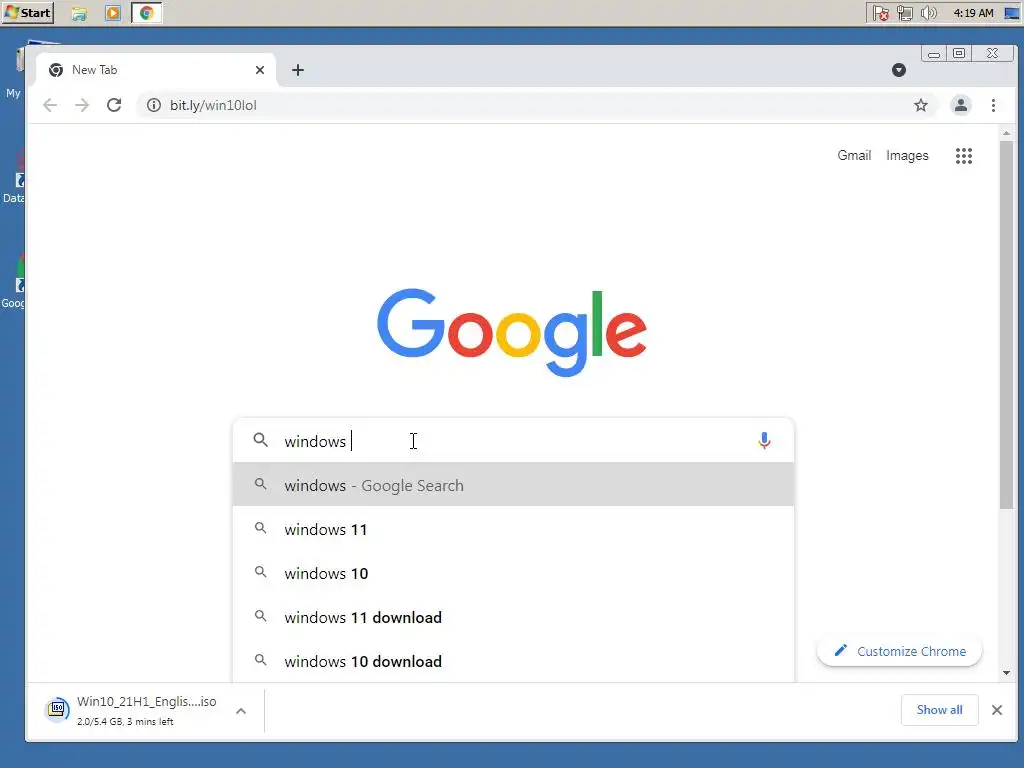Launch the media player taskbar icon
This screenshot has width=1024, height=768.
[x=113, y=13]
